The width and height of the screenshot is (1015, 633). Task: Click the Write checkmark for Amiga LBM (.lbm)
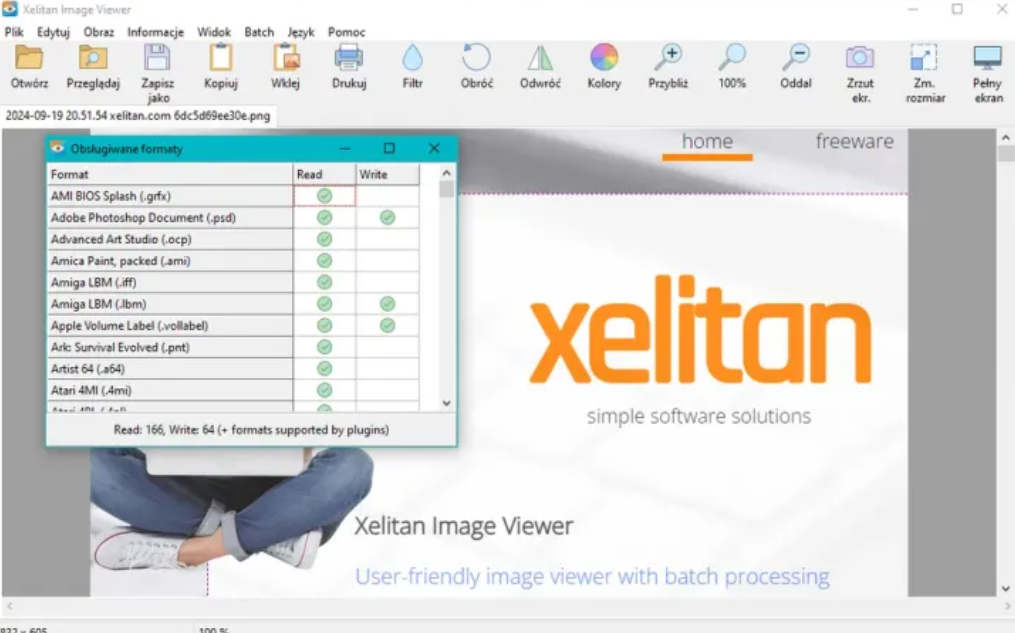coord(387,304)
